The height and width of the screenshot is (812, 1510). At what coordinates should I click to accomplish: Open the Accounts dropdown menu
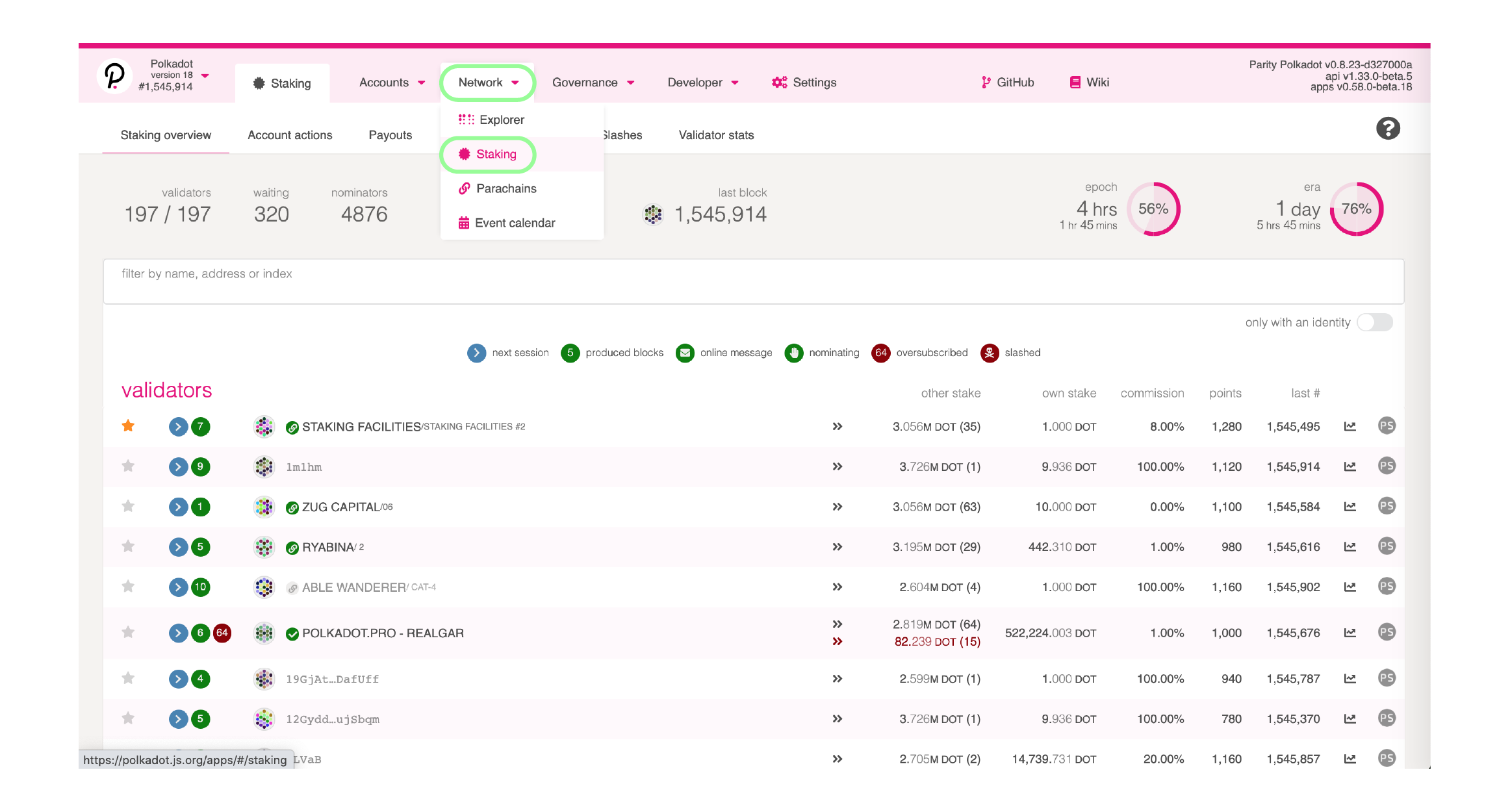coord(392,82)
